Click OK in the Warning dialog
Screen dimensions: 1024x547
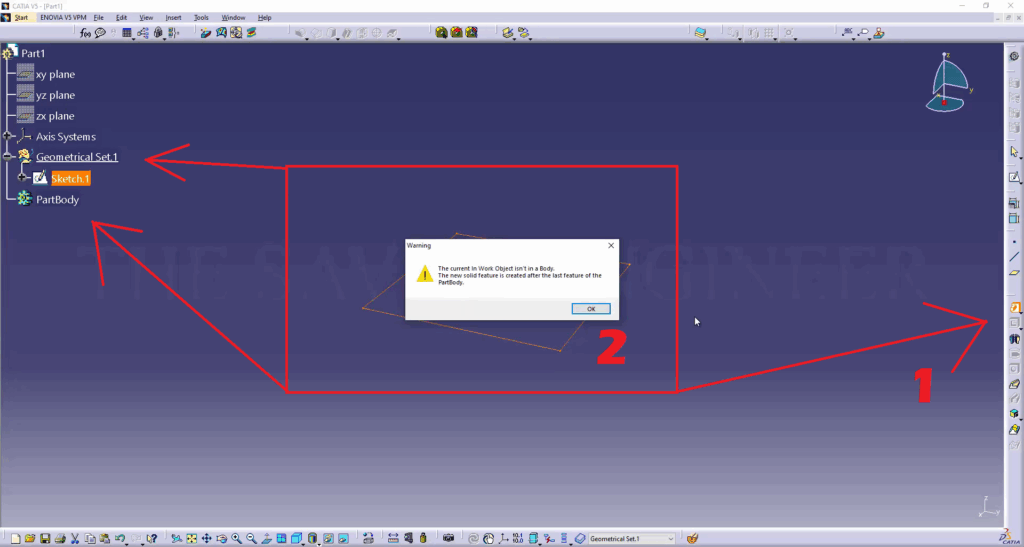pos(591,308)
